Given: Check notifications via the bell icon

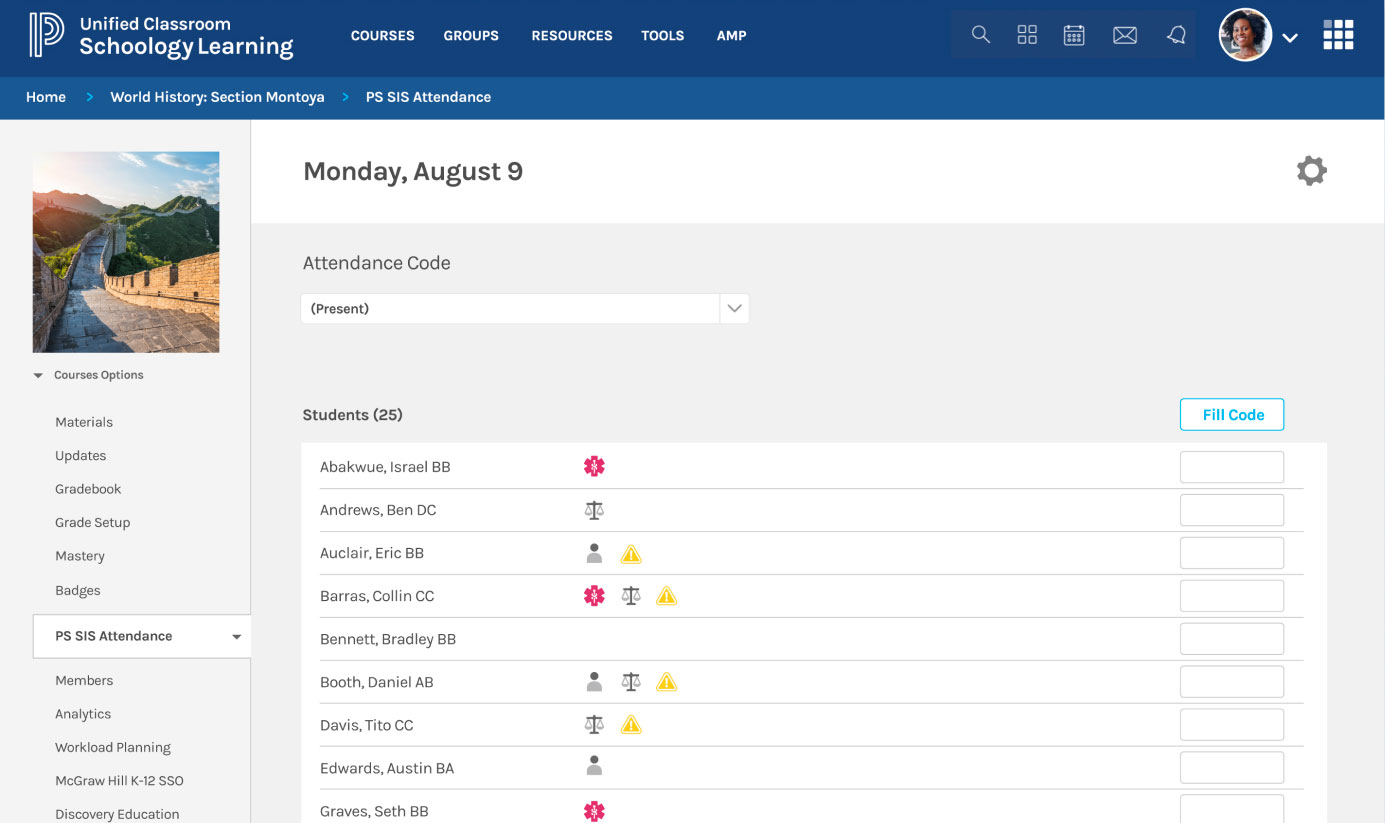Looking at the screenshot, I should click(x=1176, y=34).
